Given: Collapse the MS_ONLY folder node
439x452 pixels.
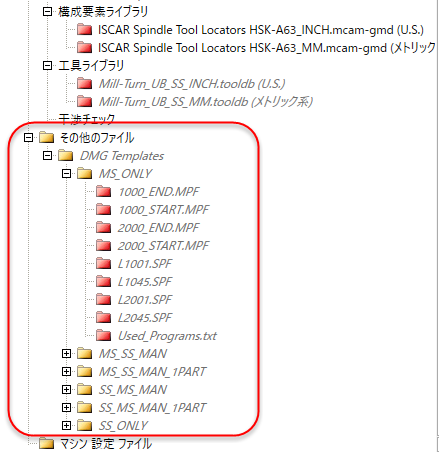Looking at the screenshot, I should click(x=67, y=173).
